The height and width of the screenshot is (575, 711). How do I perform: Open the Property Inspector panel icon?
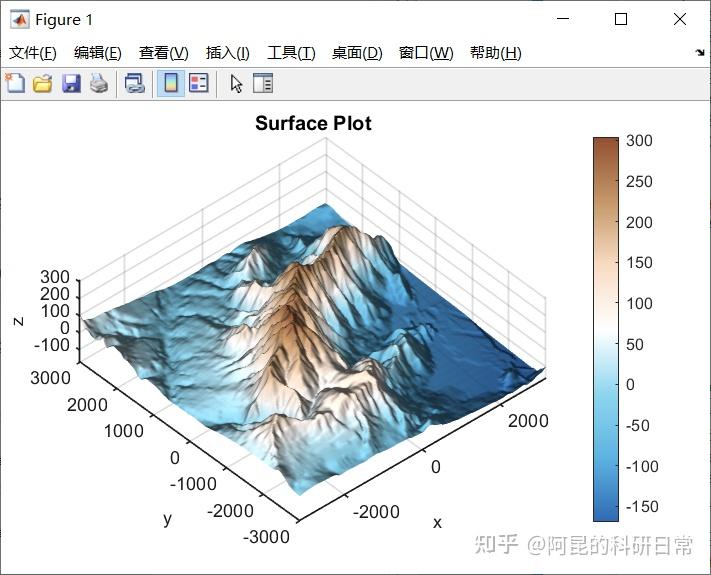coord(263,83)
